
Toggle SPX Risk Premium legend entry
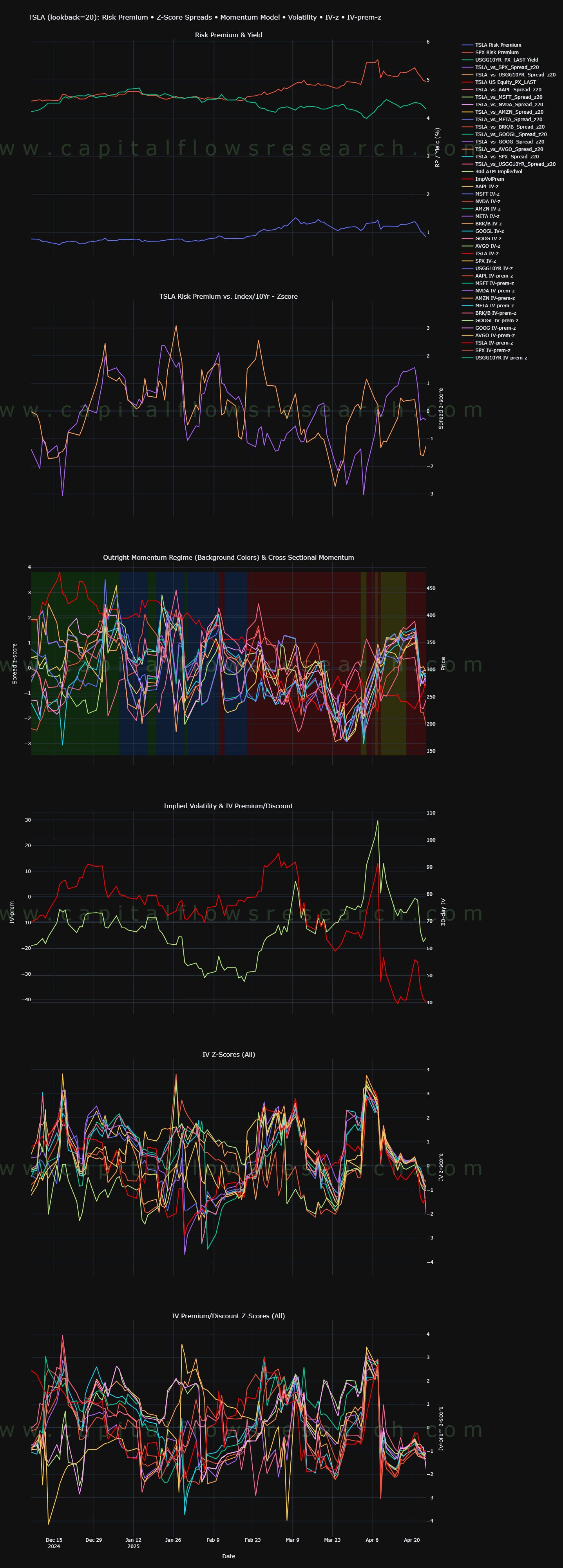(x=491, y=53)
